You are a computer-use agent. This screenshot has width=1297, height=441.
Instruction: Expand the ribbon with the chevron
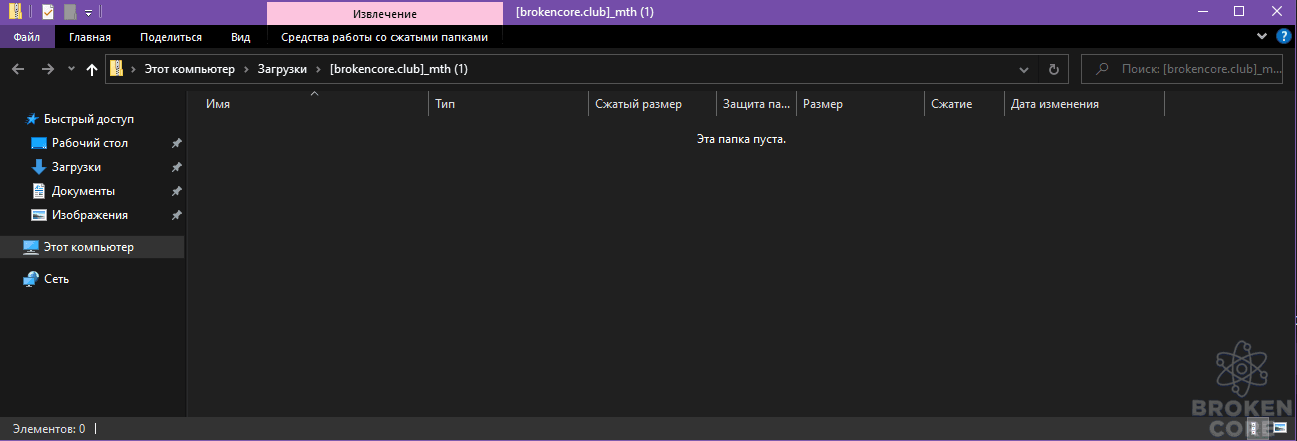[1261, 36]
